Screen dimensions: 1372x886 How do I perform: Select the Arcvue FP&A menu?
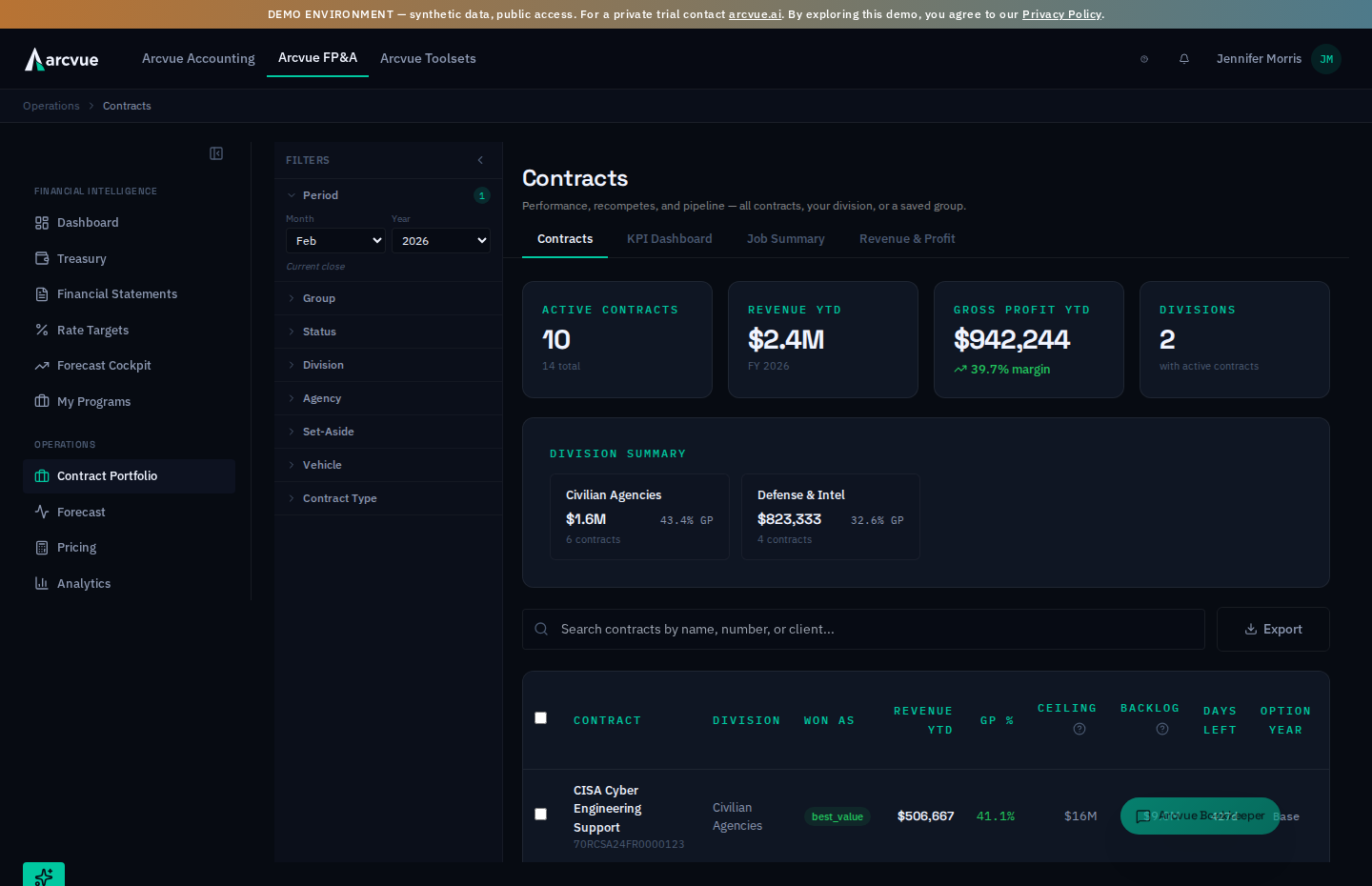point(317,58)
